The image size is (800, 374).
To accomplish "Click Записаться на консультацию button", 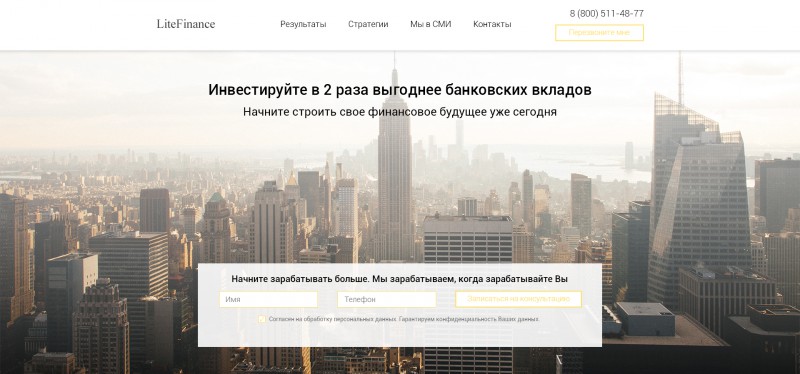I will tap(518, 299).
